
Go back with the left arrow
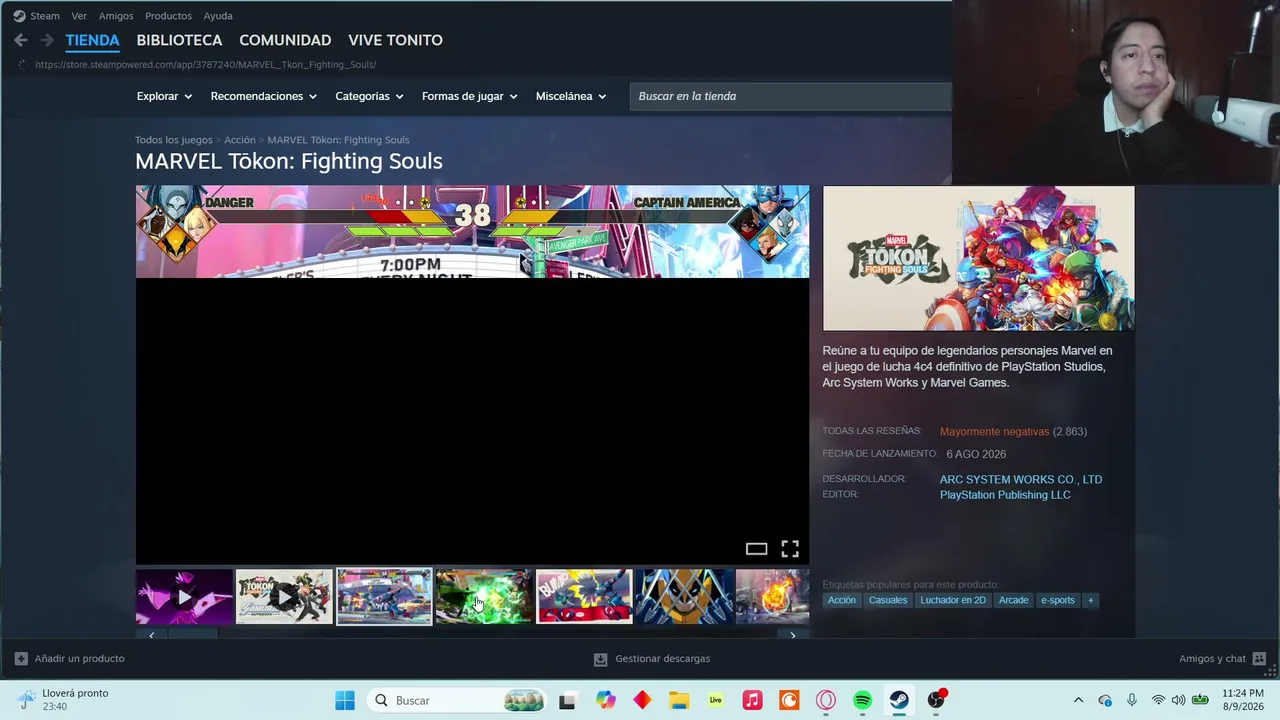click(x=20, y=40)
